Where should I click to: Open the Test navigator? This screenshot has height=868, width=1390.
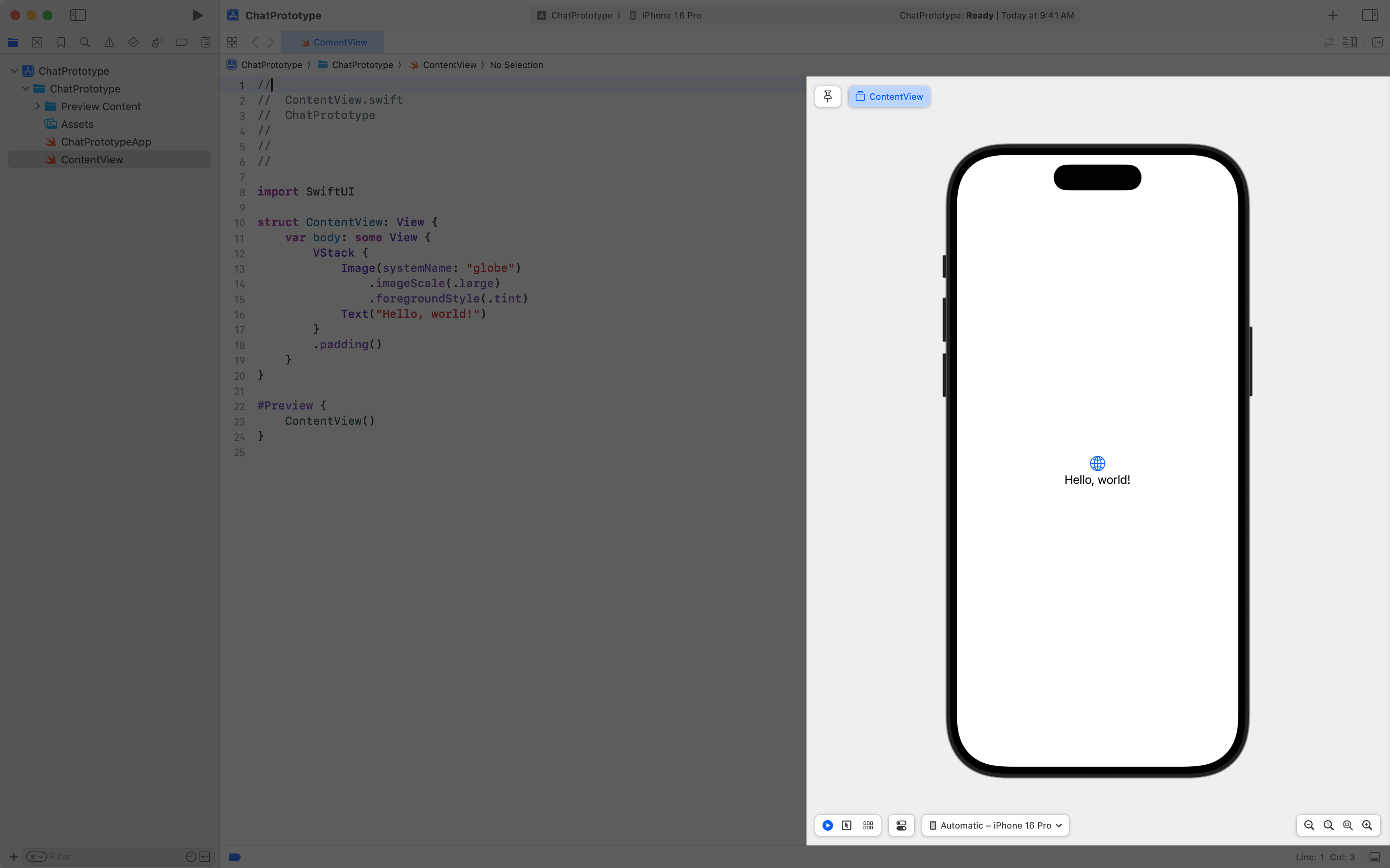coord(133,42)
